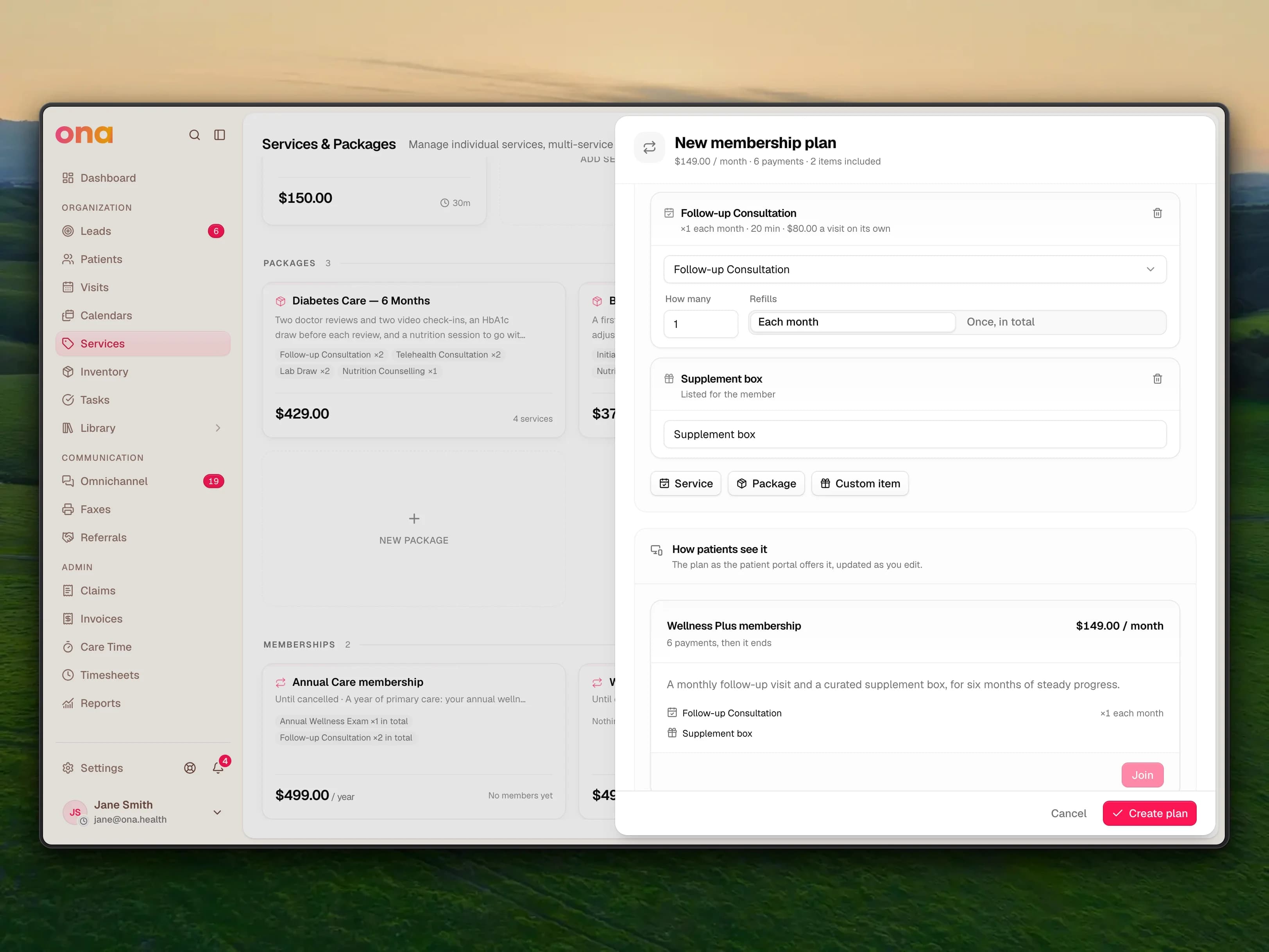Click the Jane Smith avatar
The height and width of the screenshot is (952, 1269).
[x=75, y=812]
